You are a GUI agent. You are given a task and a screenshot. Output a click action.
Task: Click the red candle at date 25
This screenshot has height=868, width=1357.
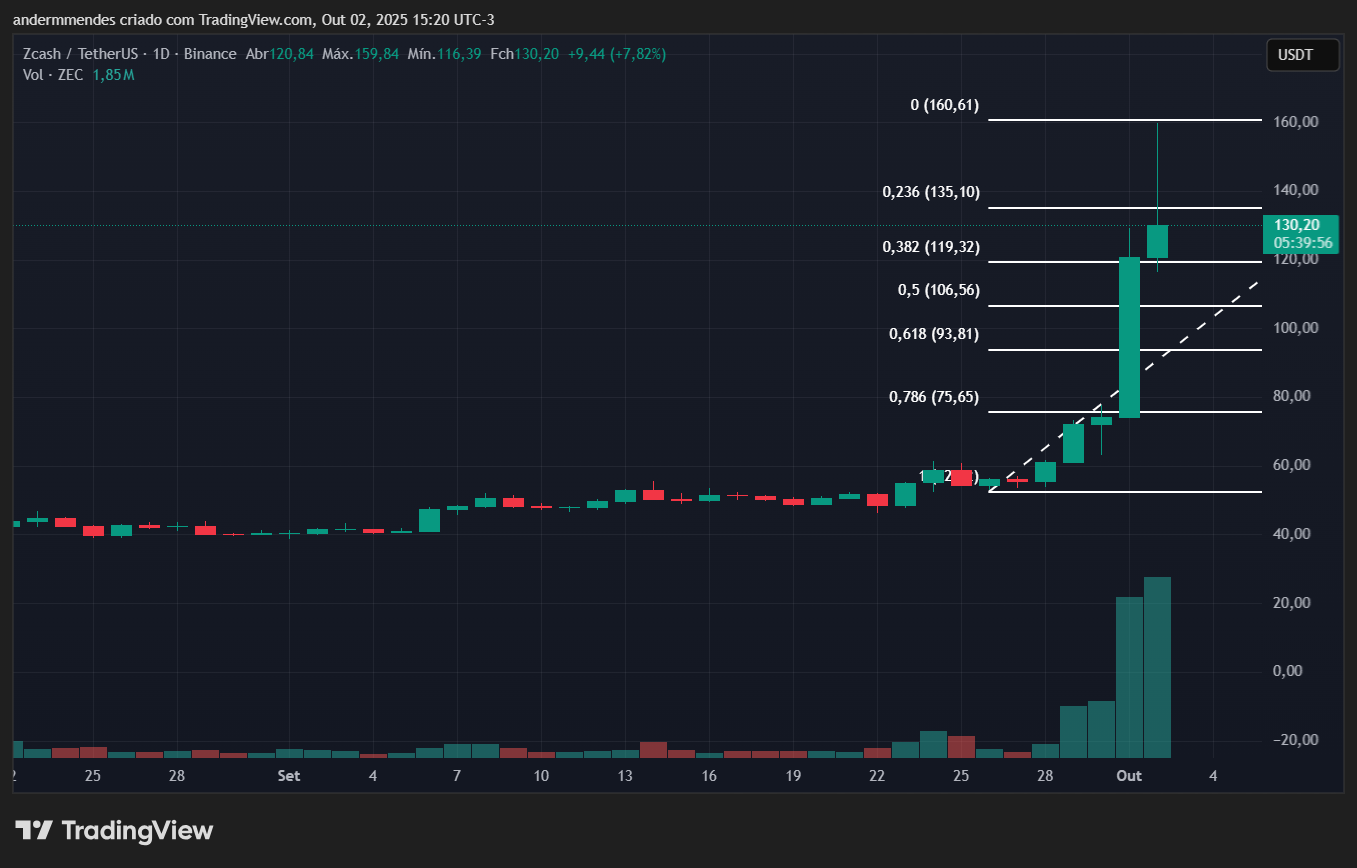[962, 478]
